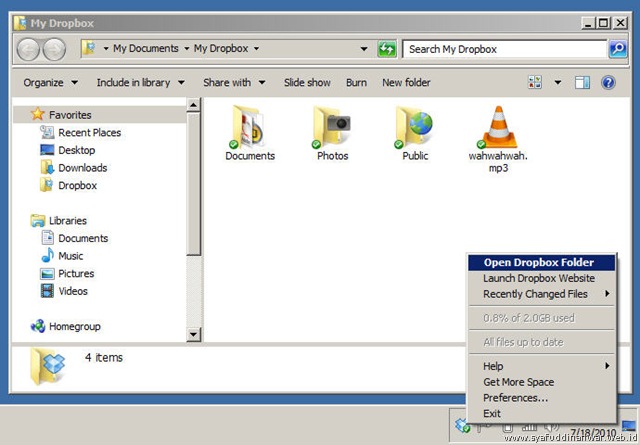The image size is (640, 445).
Task: Click the Back navigation arrow
Action: point(28,50)
